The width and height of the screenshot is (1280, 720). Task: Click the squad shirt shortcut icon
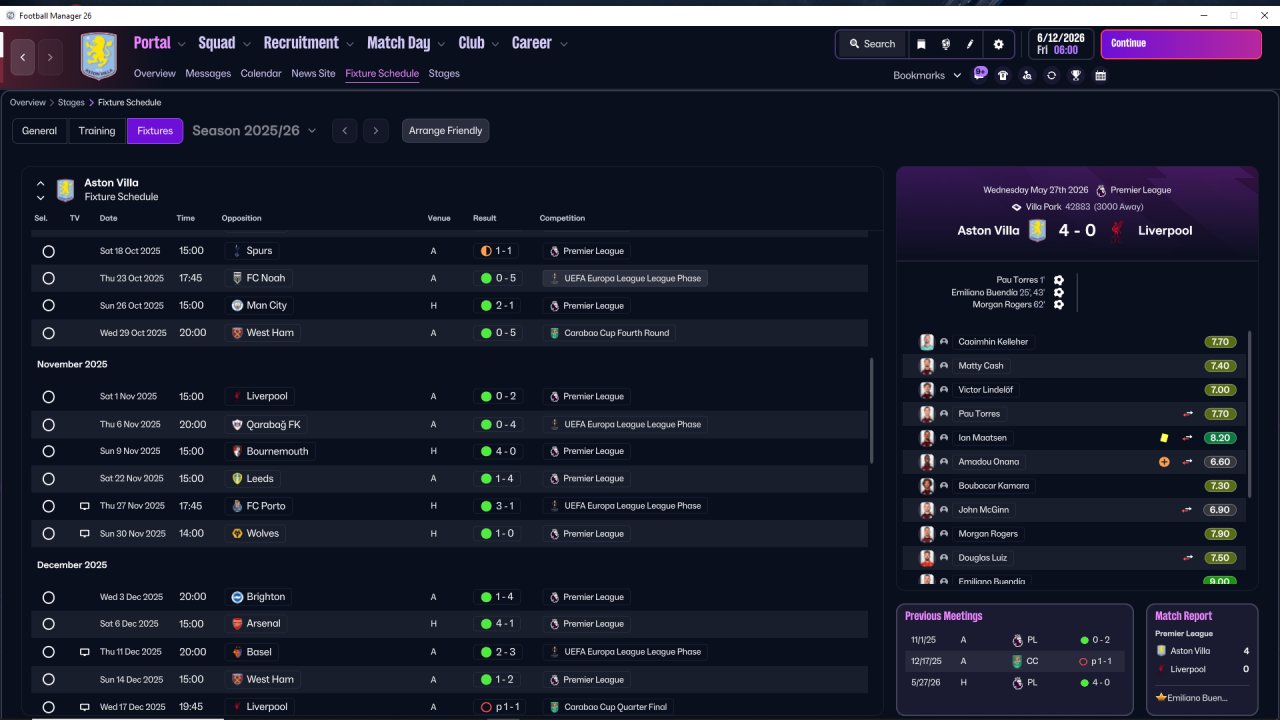[x=1003, y=75]
